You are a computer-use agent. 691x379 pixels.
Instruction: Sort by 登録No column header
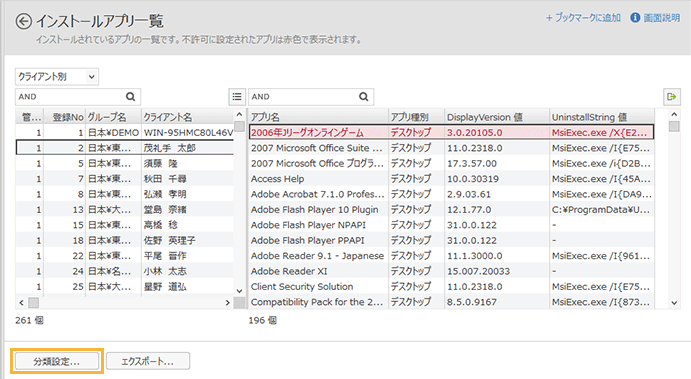click(x=64, y=117)
